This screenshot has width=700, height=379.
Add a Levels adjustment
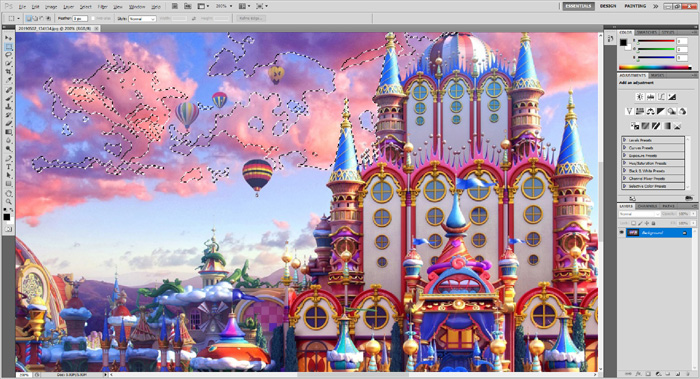[650, 96]
